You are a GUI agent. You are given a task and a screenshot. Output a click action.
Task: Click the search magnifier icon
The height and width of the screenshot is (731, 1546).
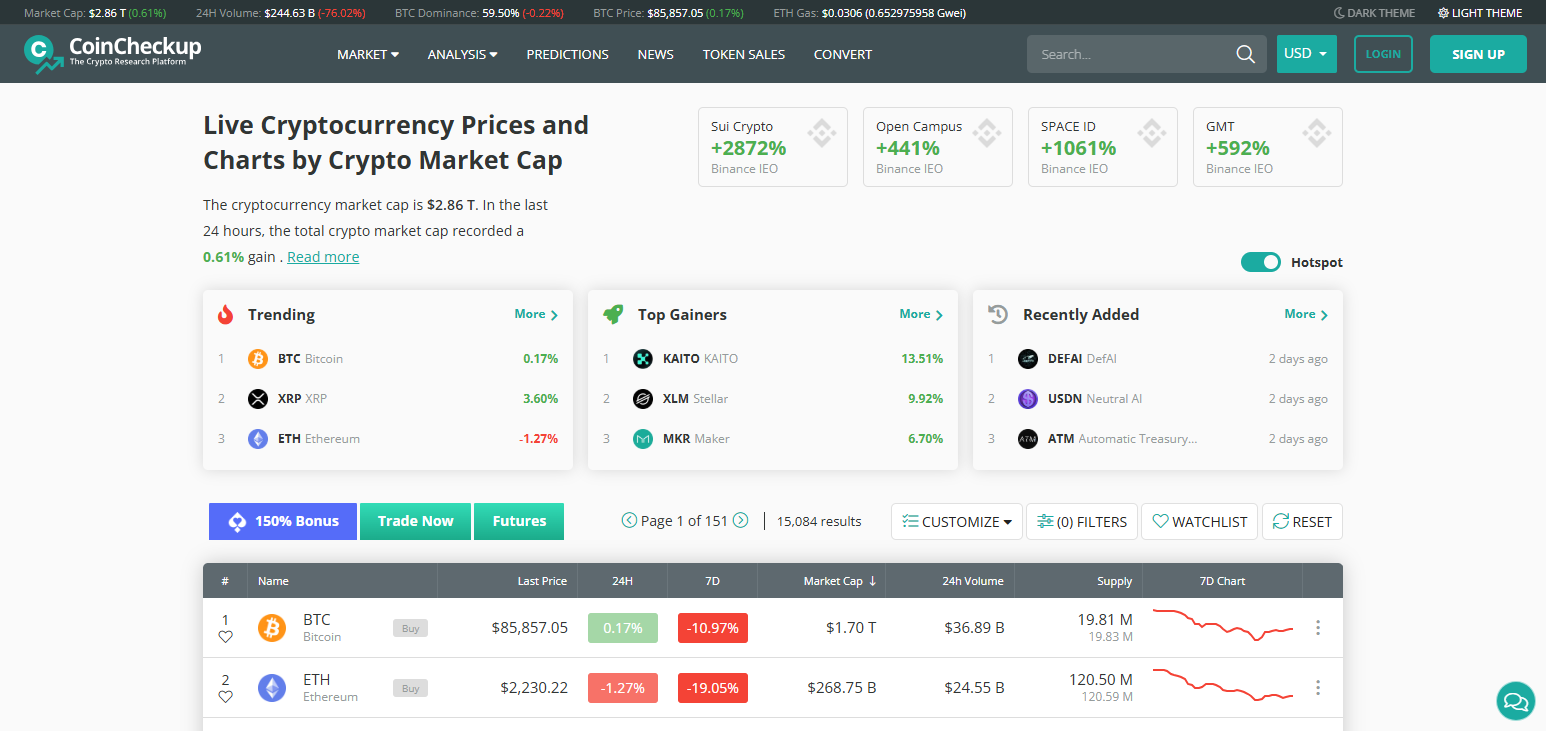[1244, 54]
